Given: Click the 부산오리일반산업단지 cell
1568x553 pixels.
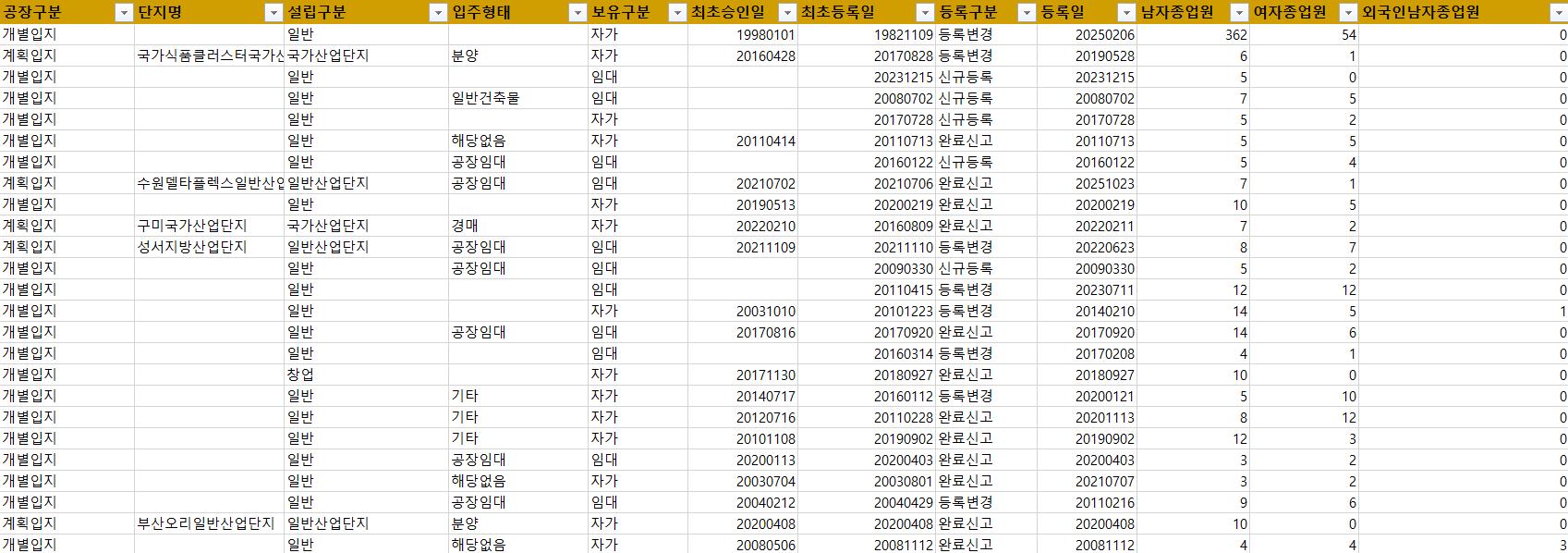Looking at the screenshot, I should [x=205, y=523].
